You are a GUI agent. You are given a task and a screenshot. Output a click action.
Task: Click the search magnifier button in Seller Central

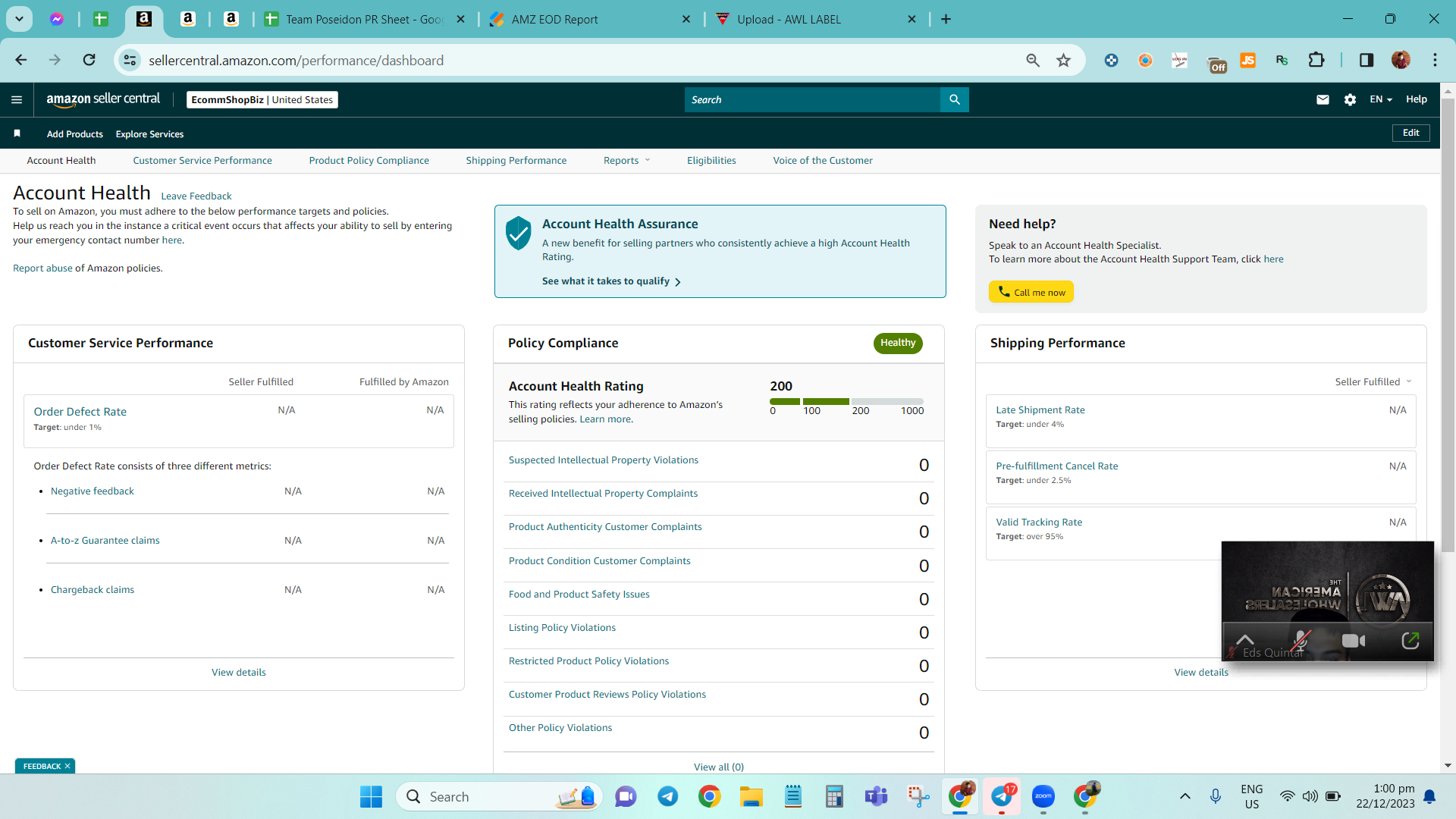tap(955, 99)
